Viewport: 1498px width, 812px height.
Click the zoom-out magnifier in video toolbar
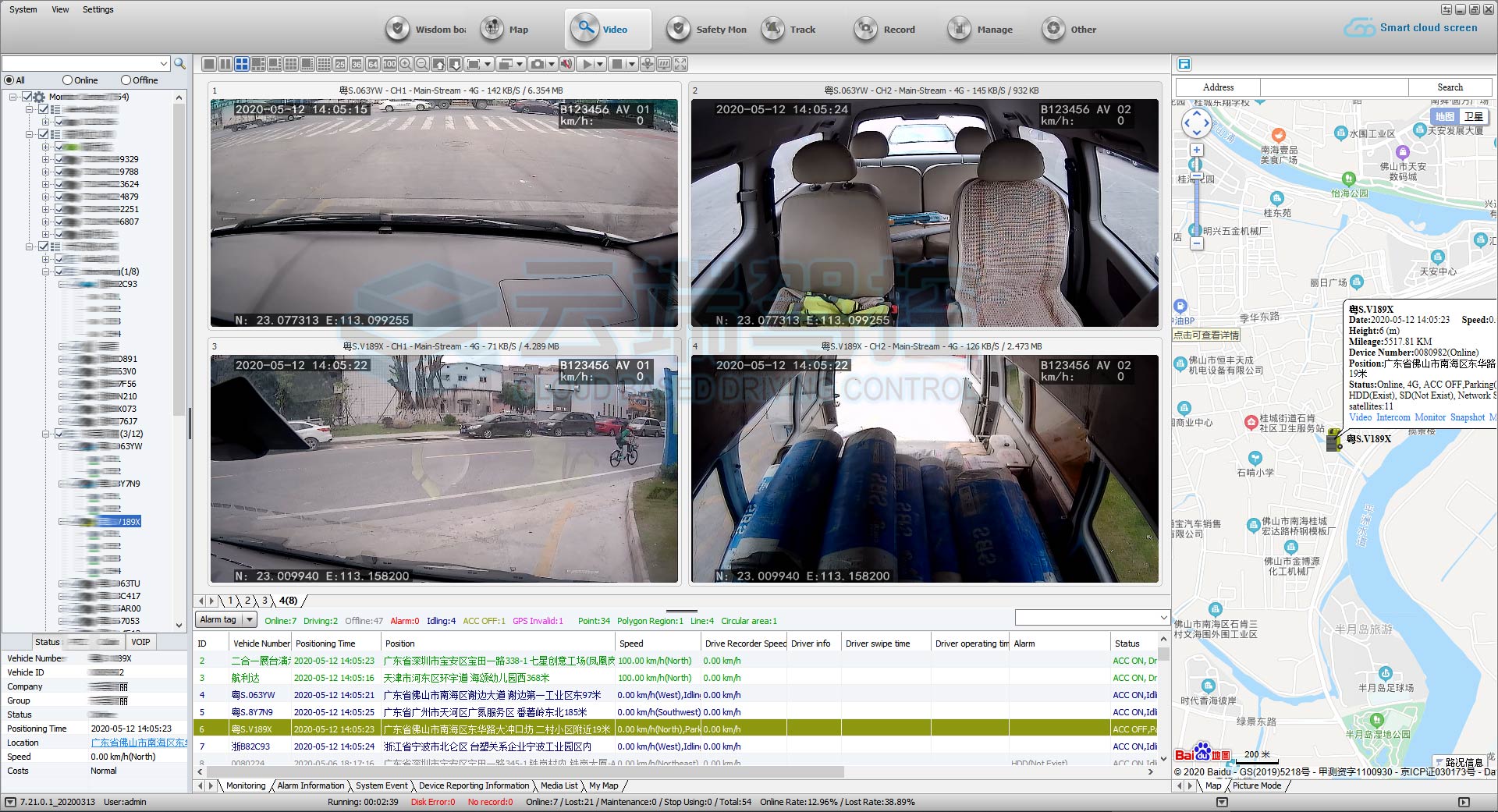(422, 64)
